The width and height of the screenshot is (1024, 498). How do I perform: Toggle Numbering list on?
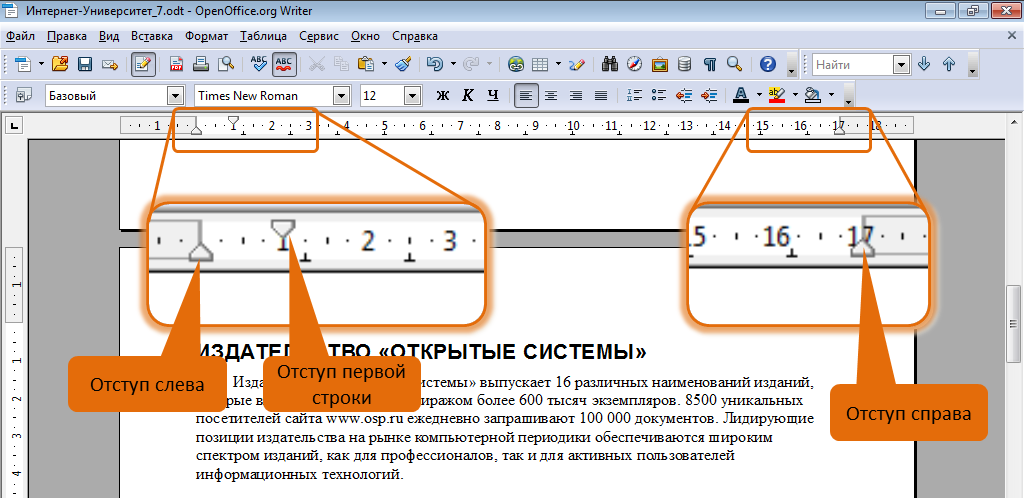coord(634,96)
